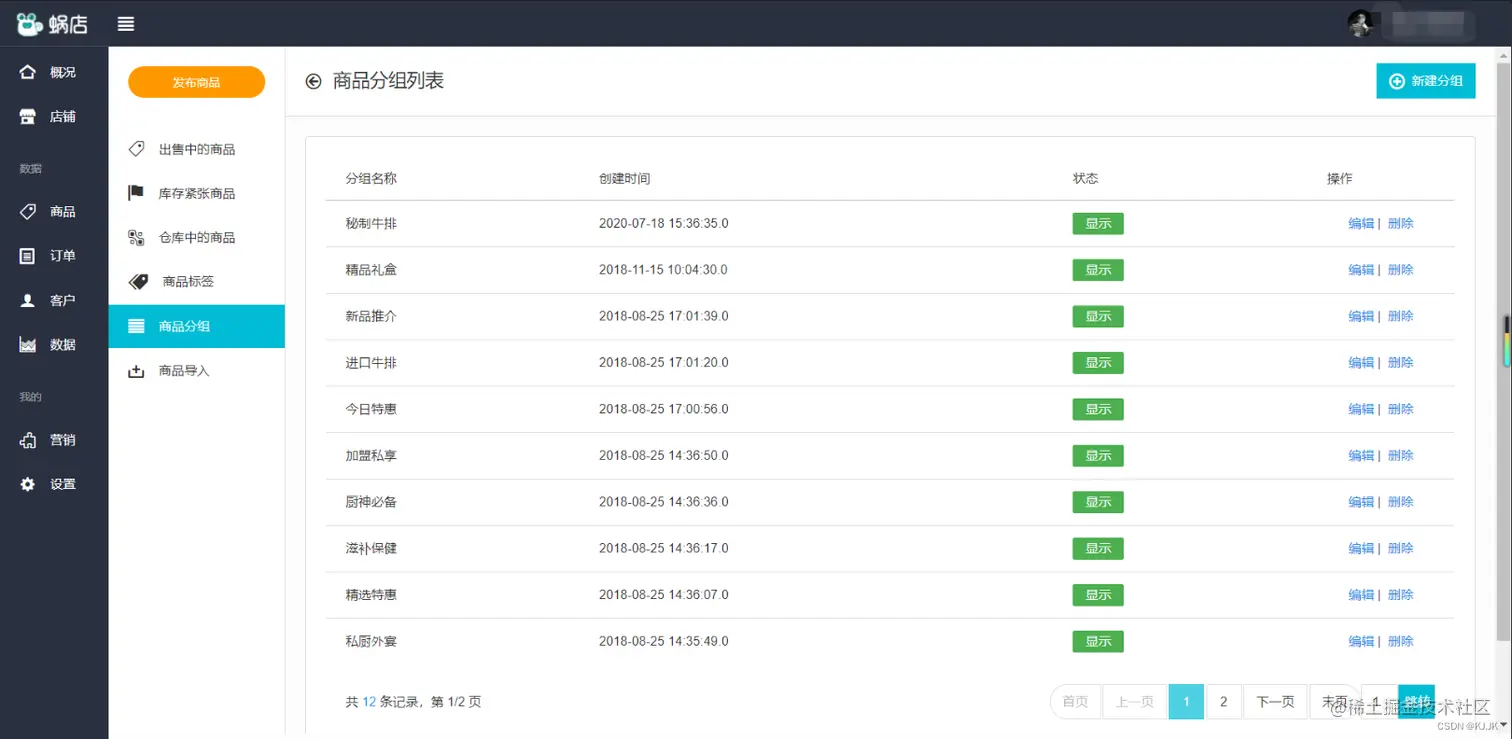This screenshot has width=1512, height=739.
Task: Open the 店铺 menu item
Action: click(54, 116)
